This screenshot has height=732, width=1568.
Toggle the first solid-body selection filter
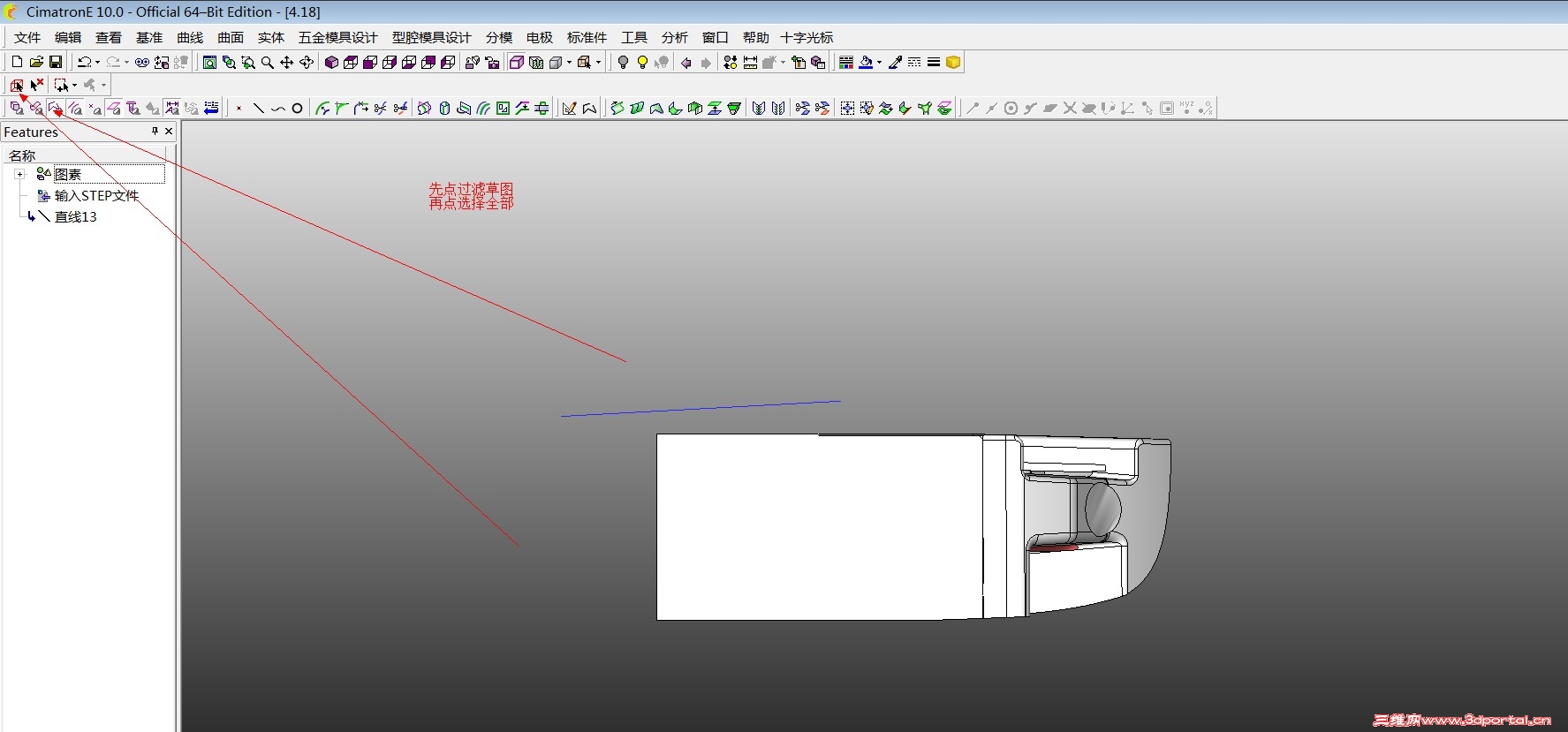17,109
